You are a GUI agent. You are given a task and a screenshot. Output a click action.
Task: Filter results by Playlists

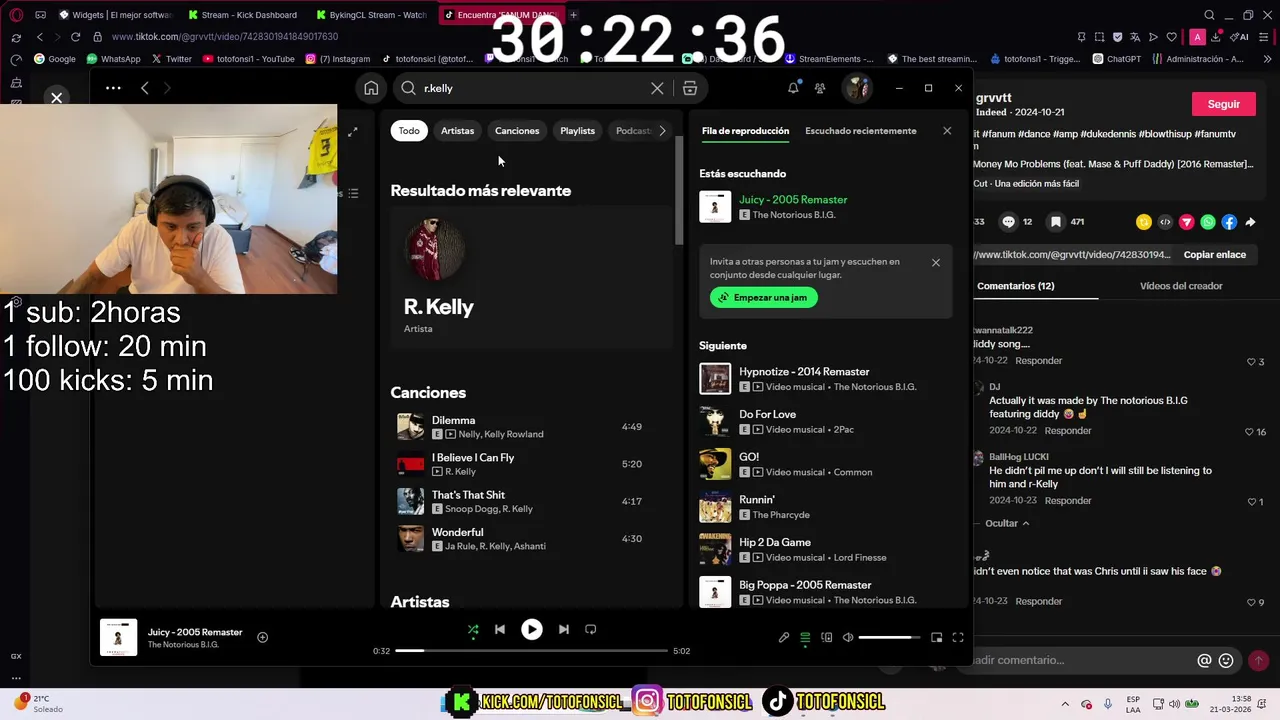(x=577, y=131)
